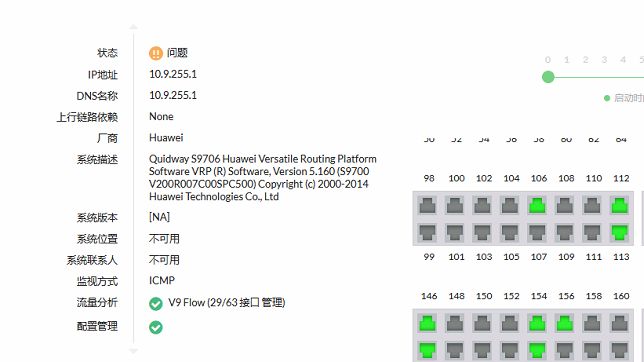Viewport: 644px width, 362px height.
Task: Select green port icon 154
Action: [537, 323]
